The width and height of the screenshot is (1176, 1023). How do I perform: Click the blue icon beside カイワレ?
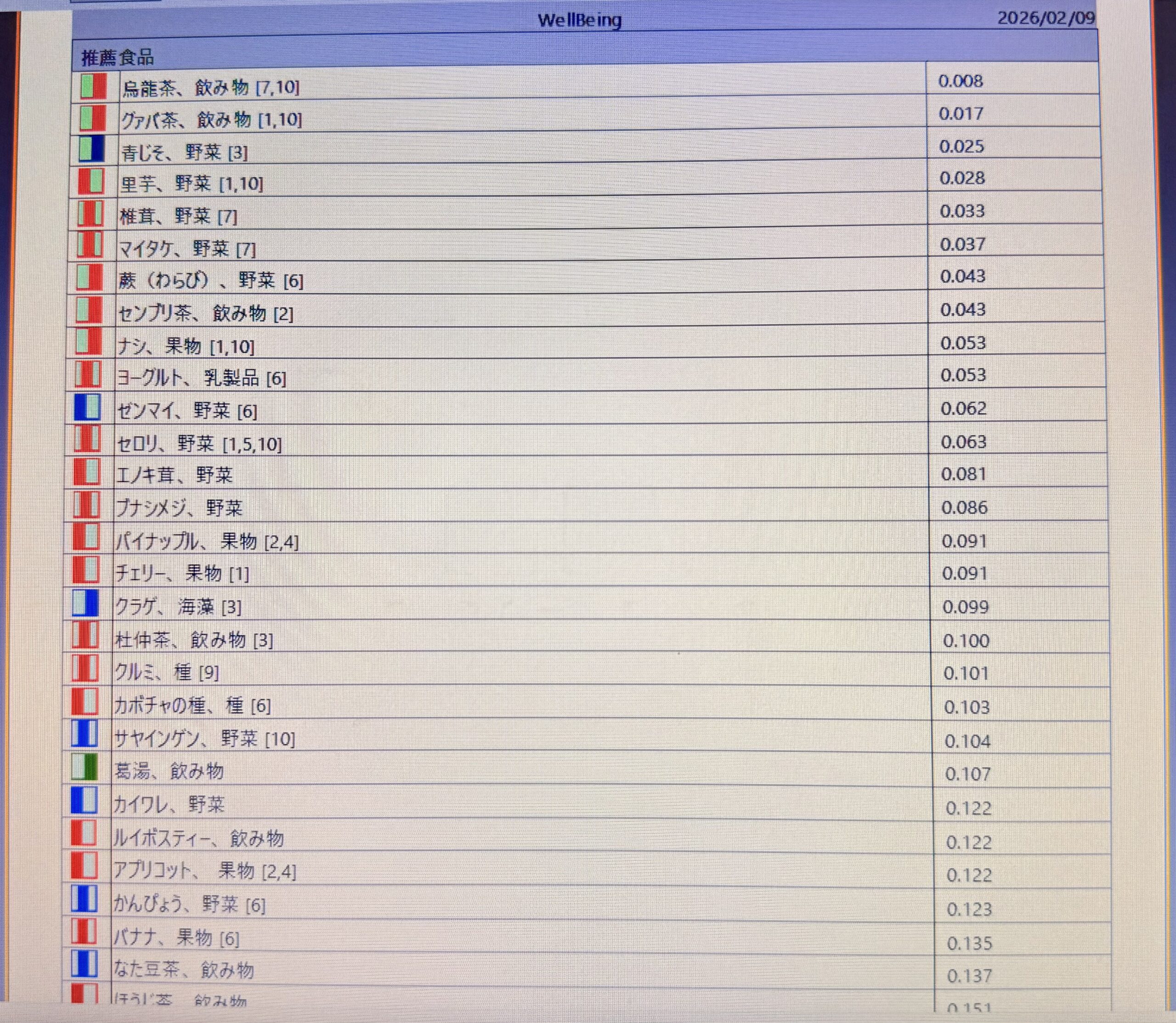83,801
